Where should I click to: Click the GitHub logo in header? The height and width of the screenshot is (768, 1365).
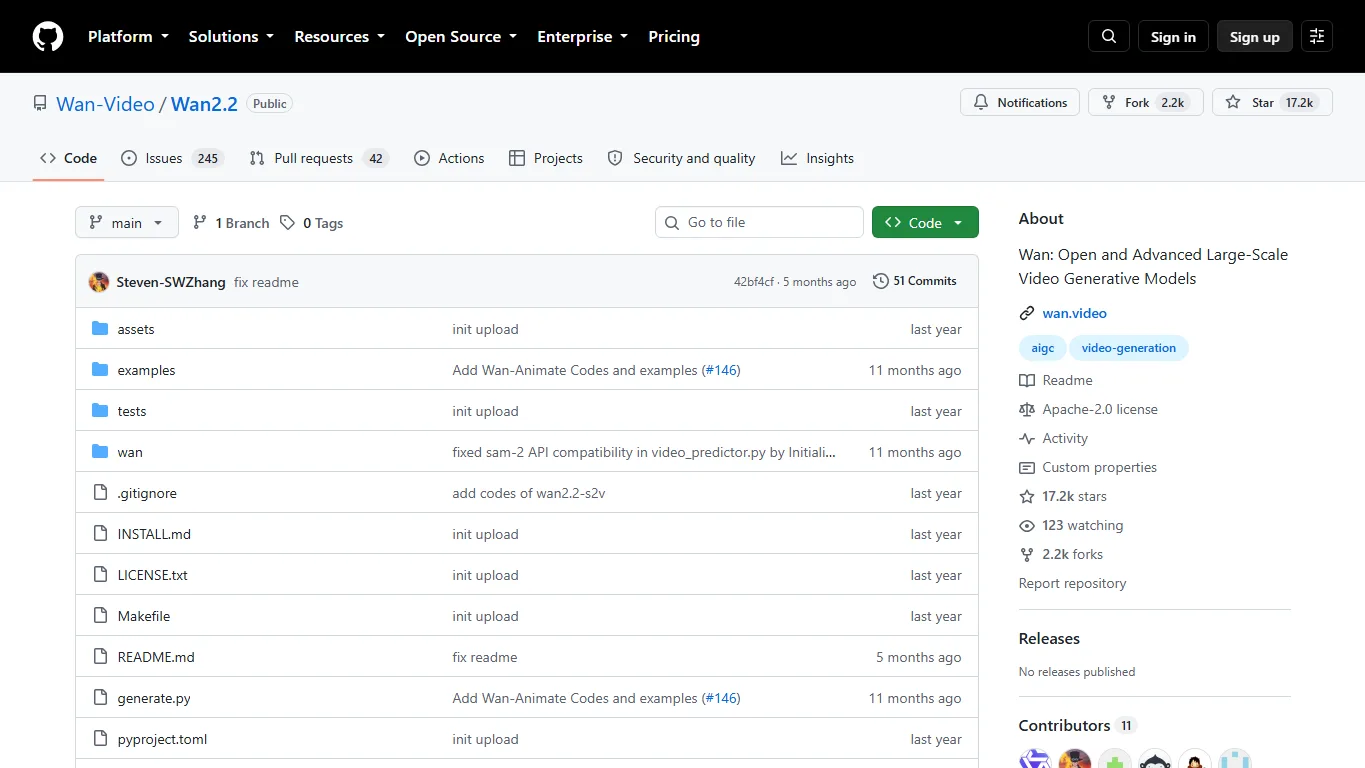[48, 37]
